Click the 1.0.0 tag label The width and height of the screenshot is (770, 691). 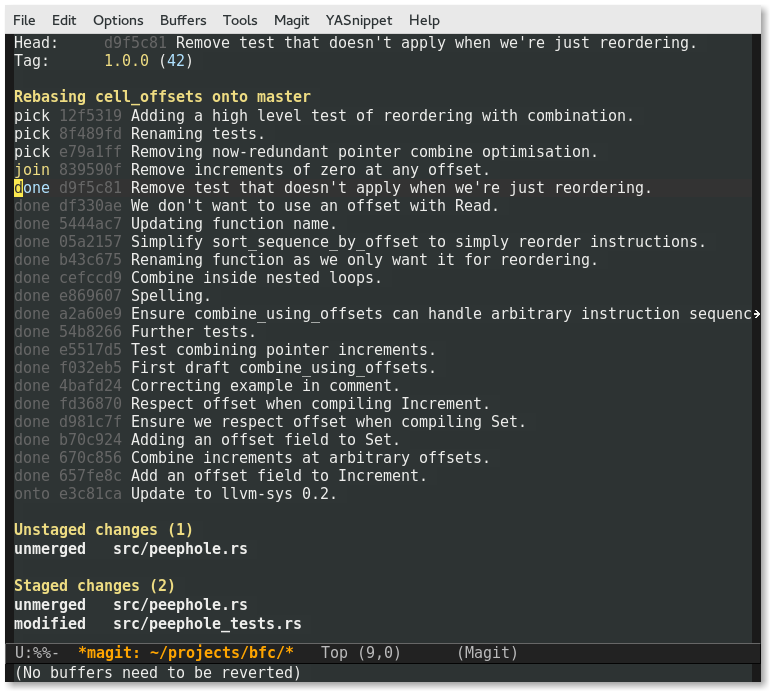[126, 61]
